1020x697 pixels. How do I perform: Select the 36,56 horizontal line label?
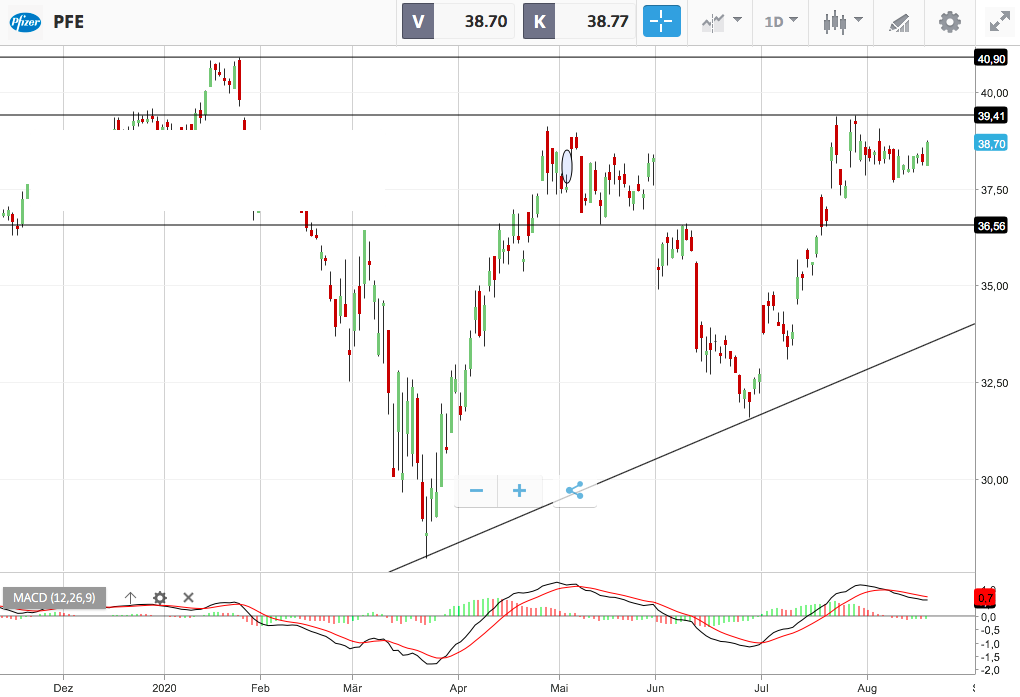[991, 226]
